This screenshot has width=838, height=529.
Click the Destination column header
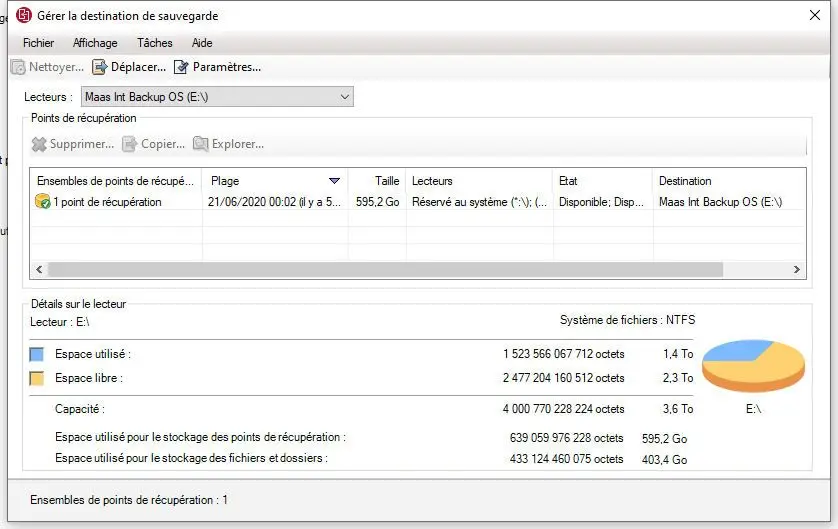point(730,181)
